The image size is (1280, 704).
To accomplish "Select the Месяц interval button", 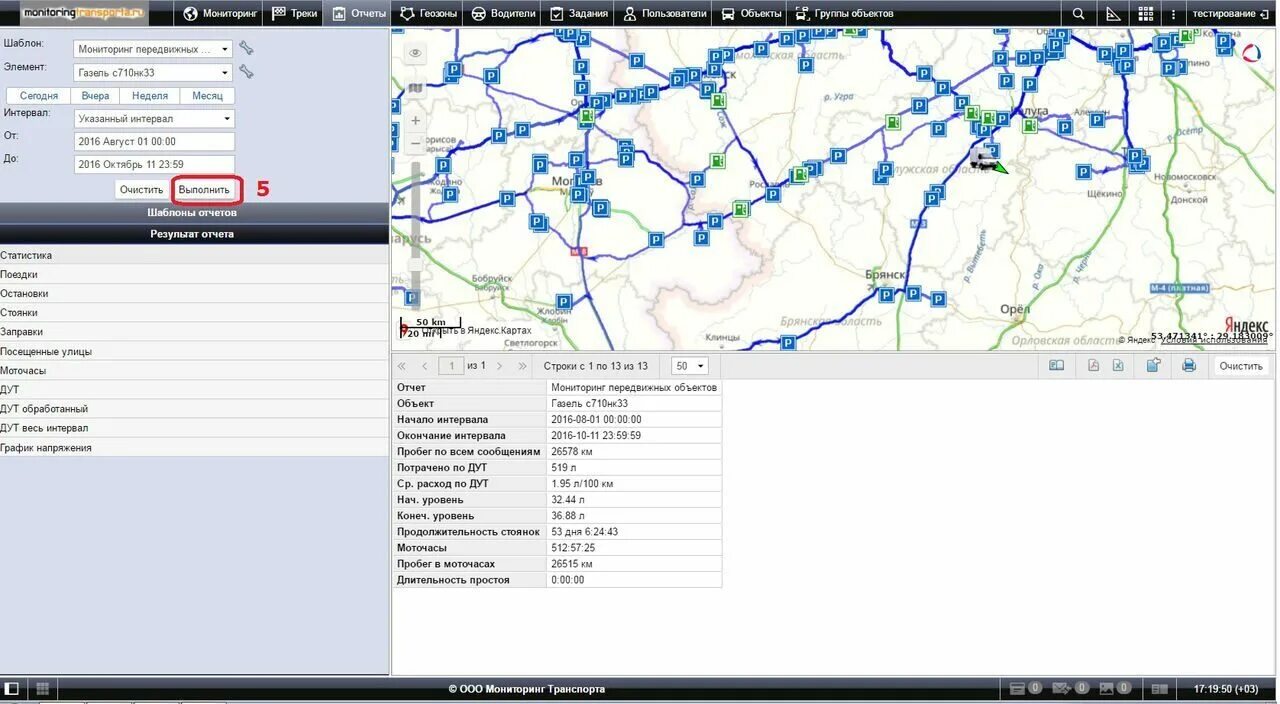I will click(x=208, y=96).
